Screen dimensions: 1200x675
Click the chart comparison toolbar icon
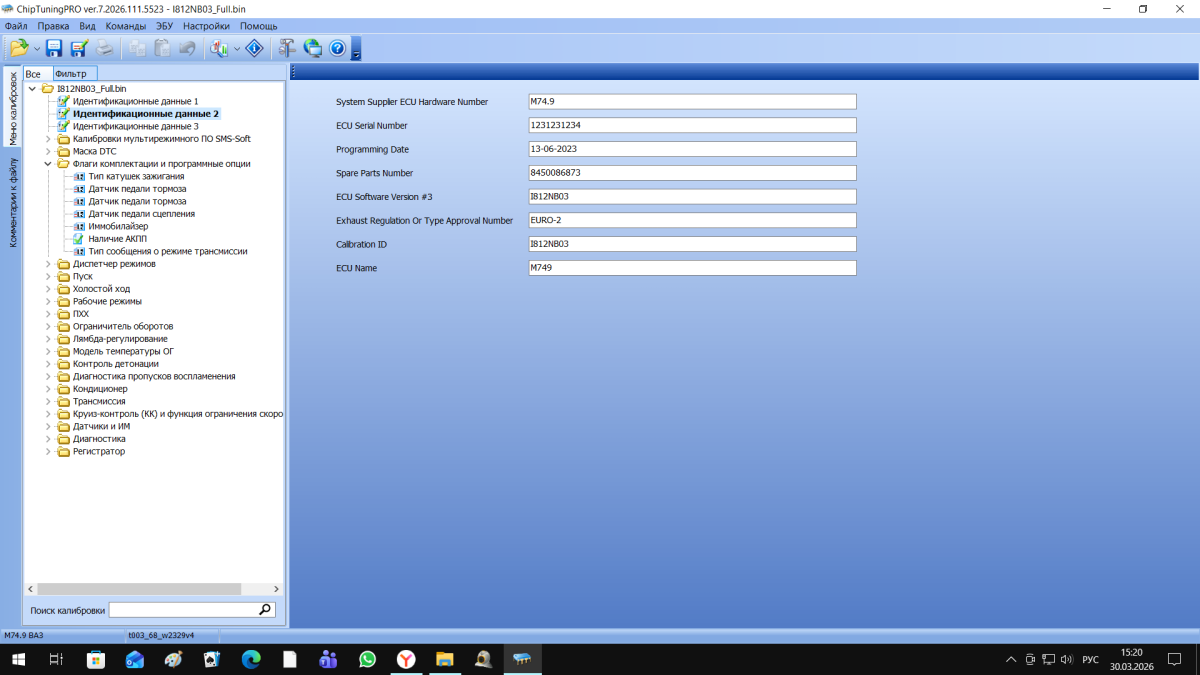pos(220,48)
